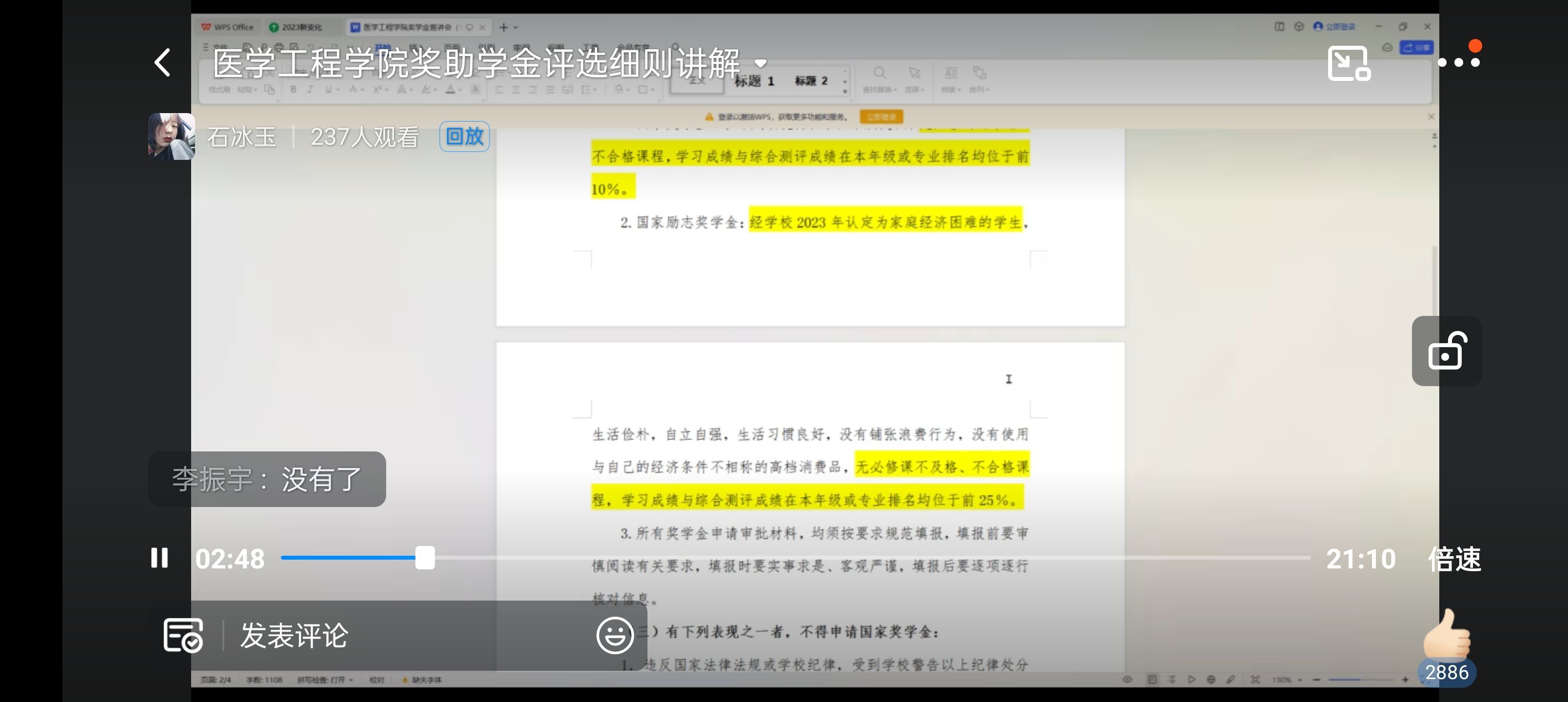The height and width of the screenshot is (702, 1568).
Task: Open the three-dot more options menu
Action: (x=1458, y=62)
